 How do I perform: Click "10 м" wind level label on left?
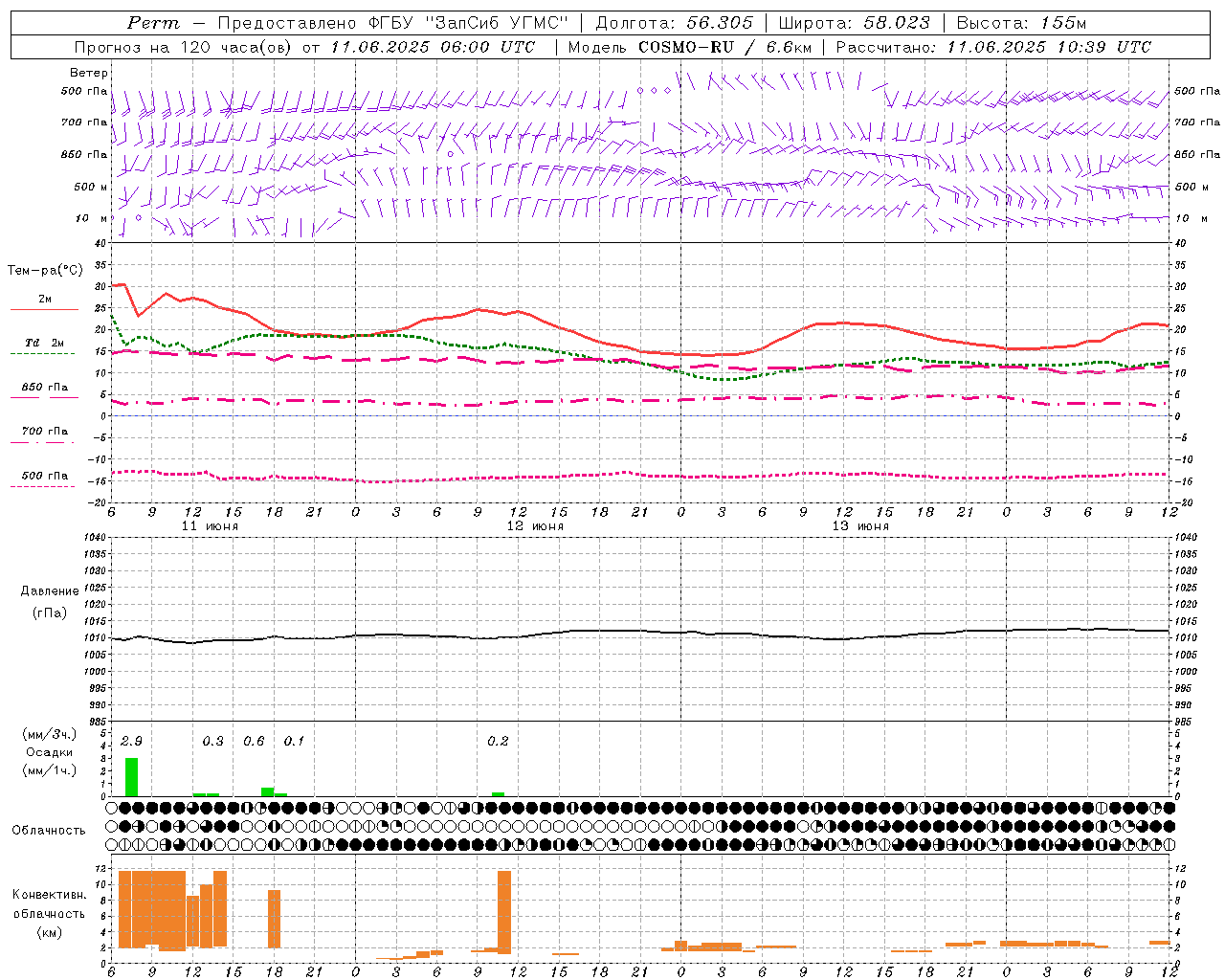point(92,218)
